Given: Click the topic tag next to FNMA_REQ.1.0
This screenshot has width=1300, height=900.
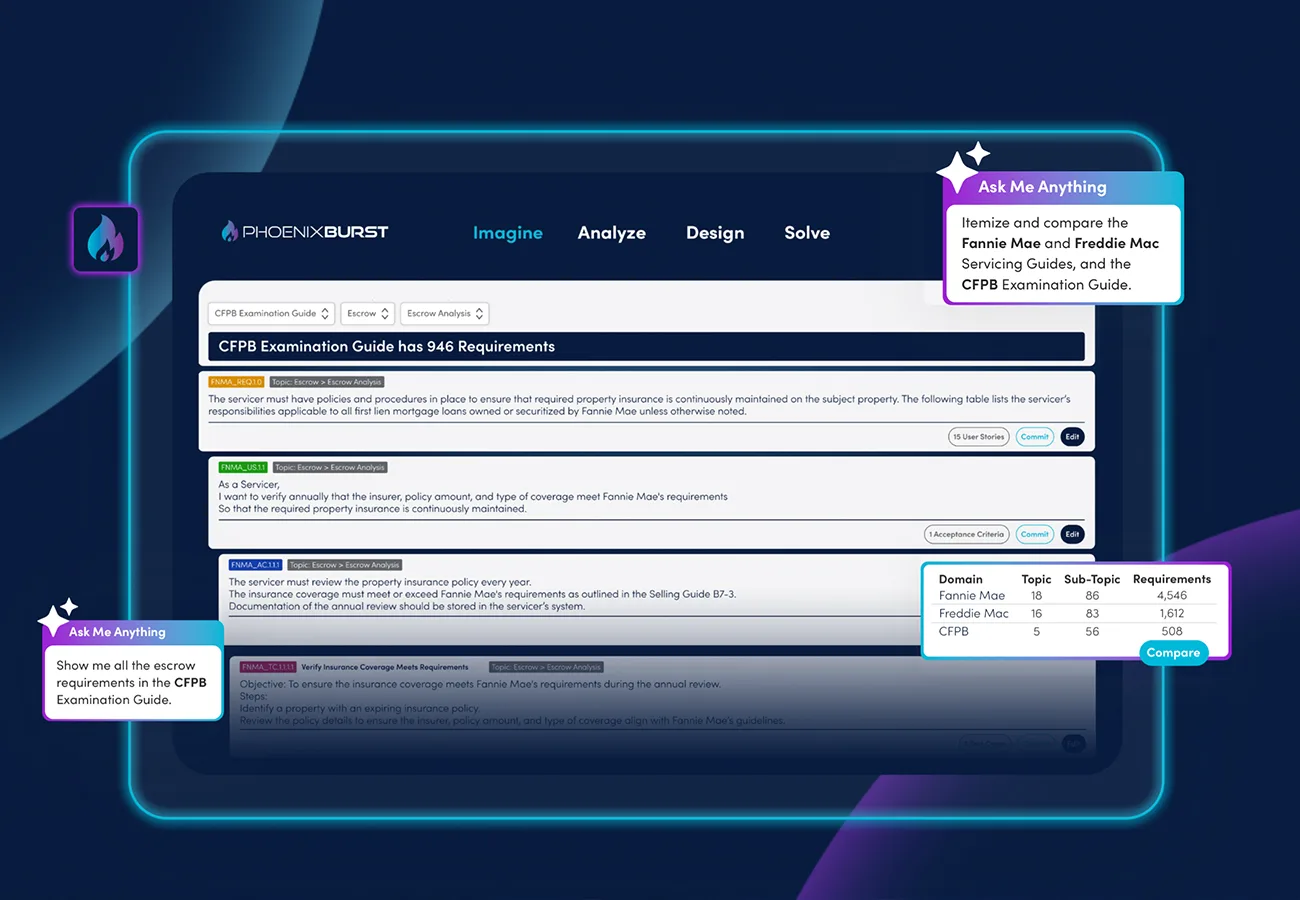Looking at the screenshot, I should pos(328,382).
